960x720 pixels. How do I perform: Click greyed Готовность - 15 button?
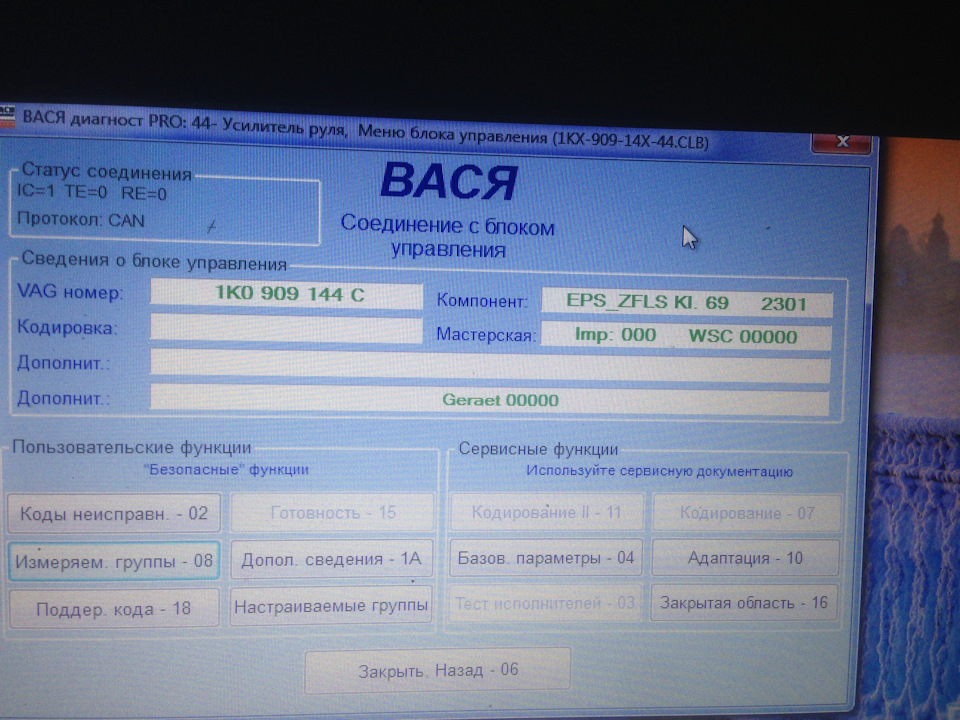coord(333,512)
